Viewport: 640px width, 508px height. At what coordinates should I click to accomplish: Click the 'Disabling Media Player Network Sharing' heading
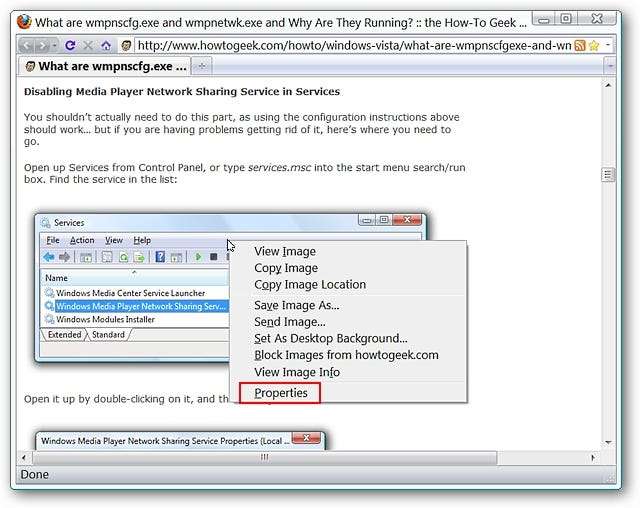[x=182, y=91]
